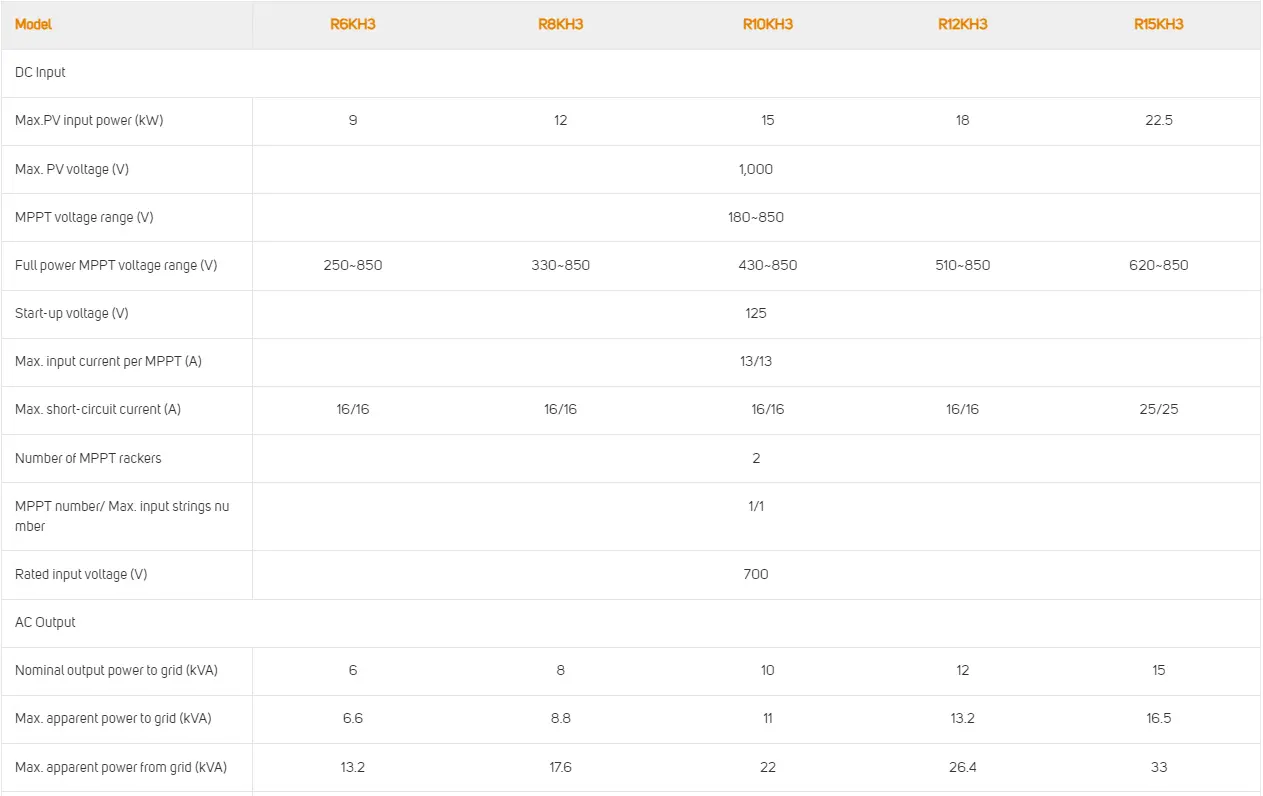This screenshot has height=796, width=1263.
Task: Click the R6KH3 model column header
Action: tap(353, 24)
